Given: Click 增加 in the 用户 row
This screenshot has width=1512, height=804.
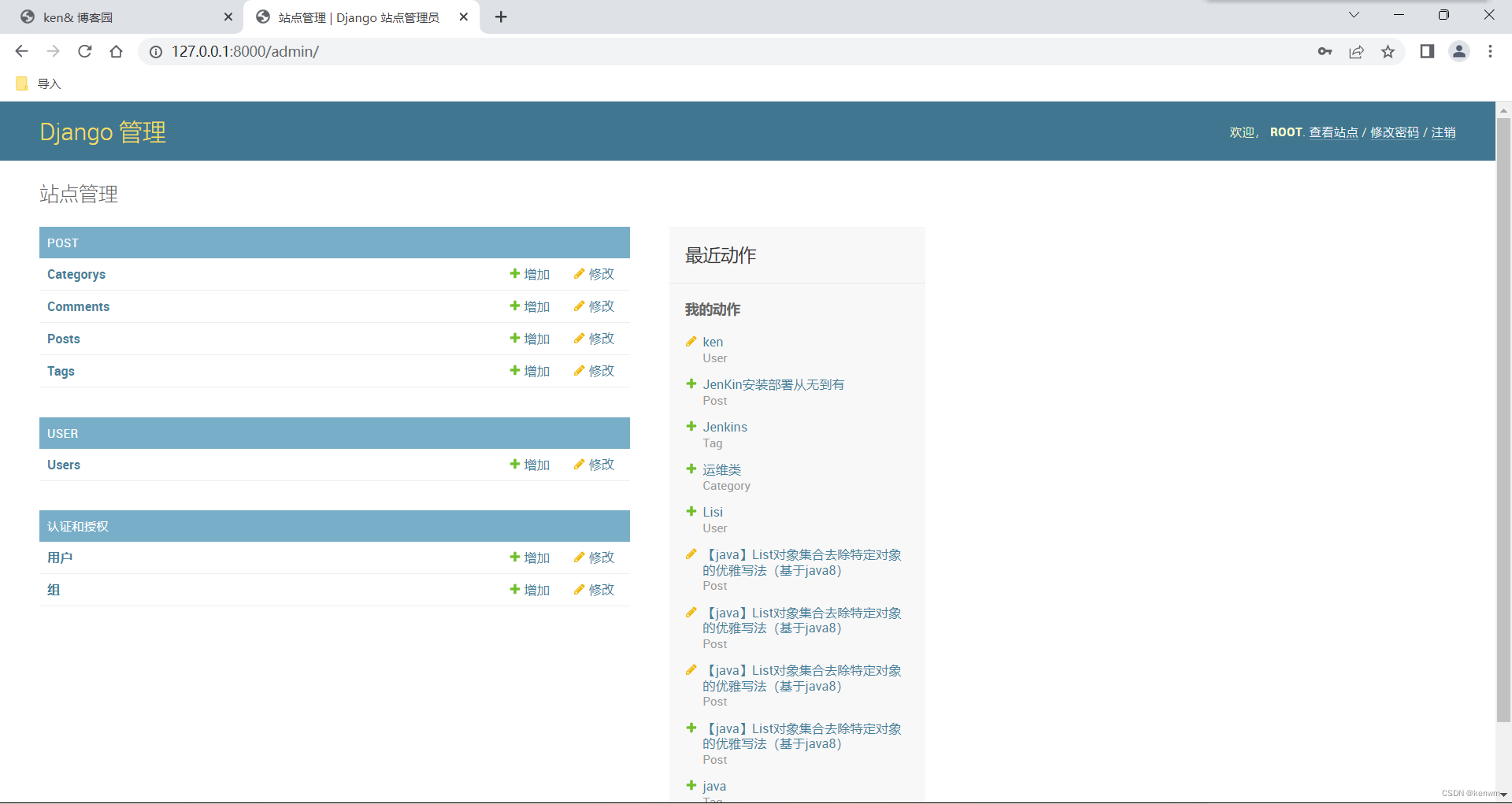Looking at the screenshot, I should click(530, 558).
